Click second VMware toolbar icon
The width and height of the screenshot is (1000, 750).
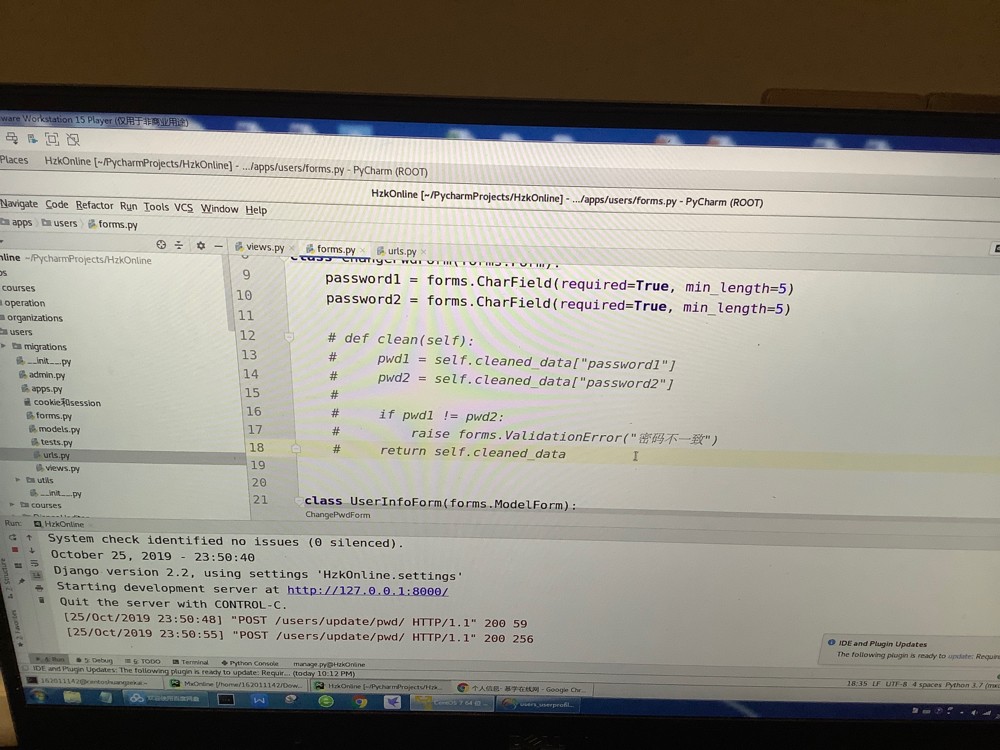(32, 138)
